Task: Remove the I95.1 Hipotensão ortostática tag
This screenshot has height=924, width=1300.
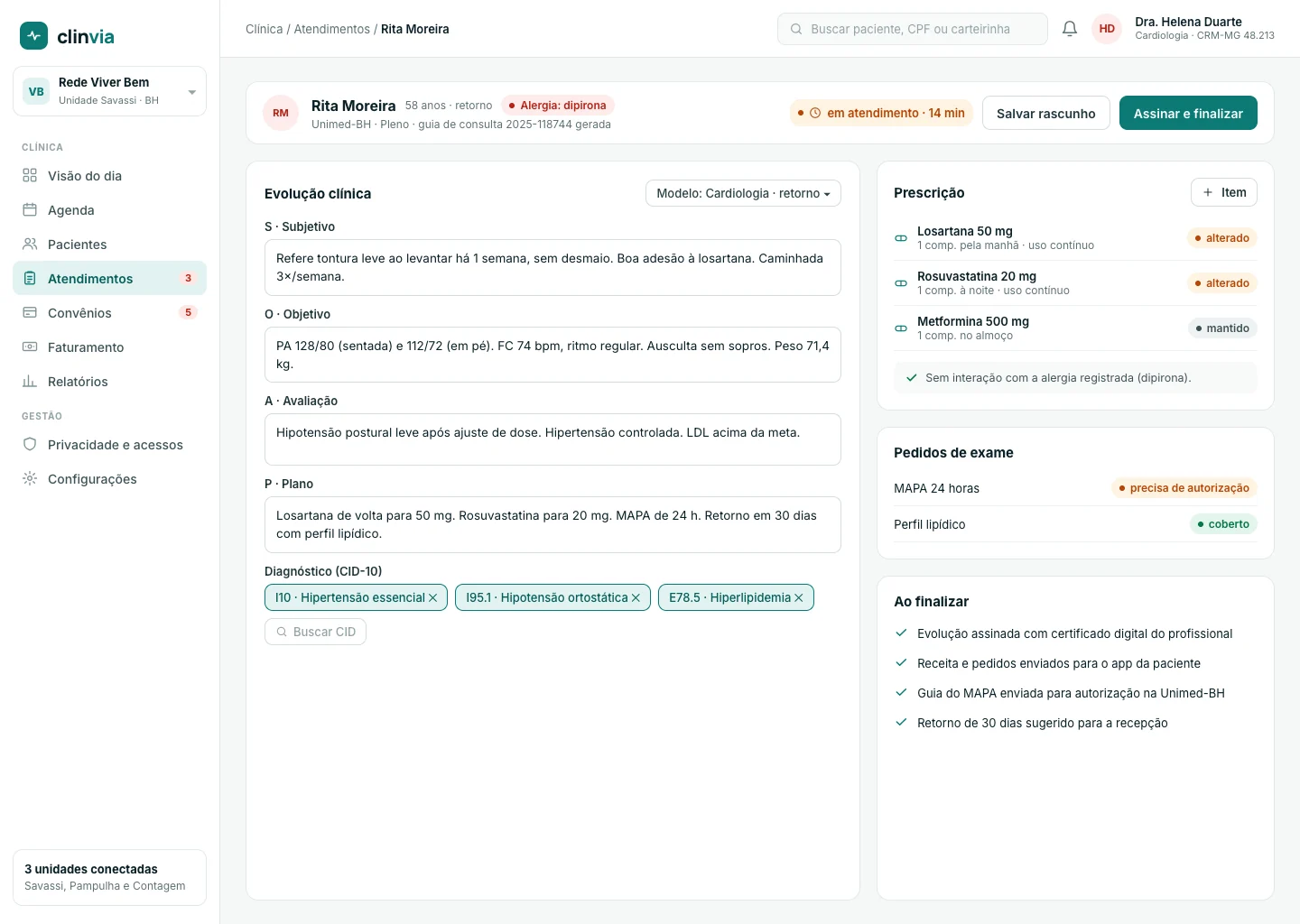Action: (x=636, y=598)
